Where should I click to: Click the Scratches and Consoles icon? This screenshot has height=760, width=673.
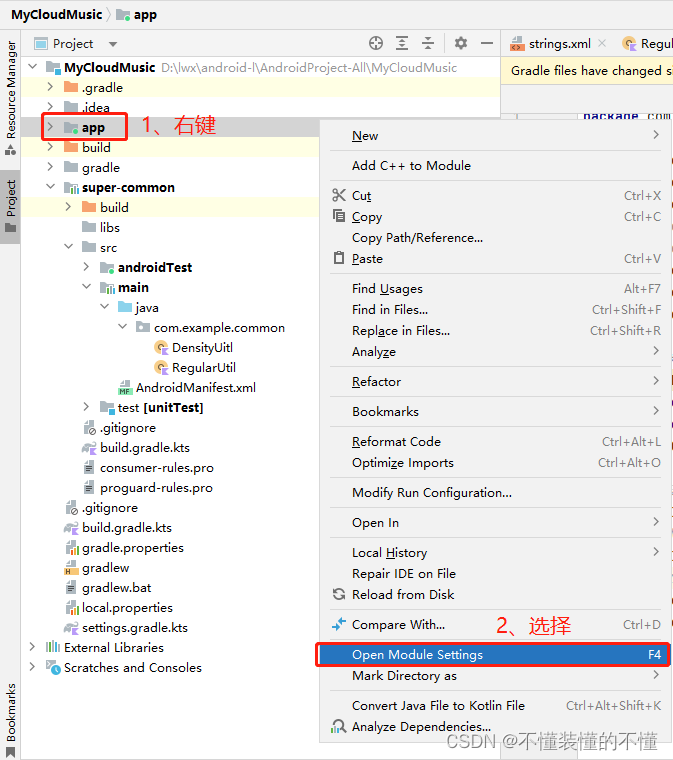click(53, 667)
